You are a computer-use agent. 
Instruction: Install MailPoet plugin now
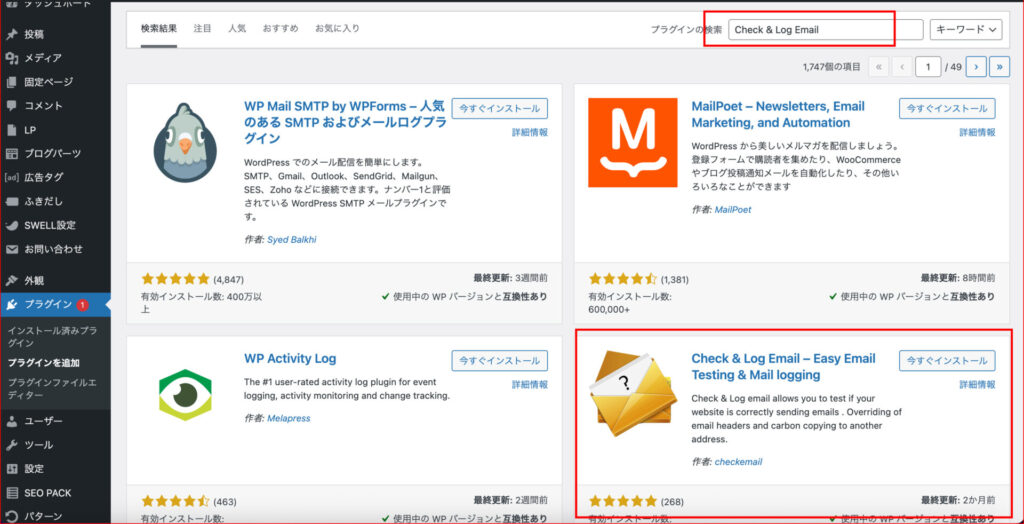tap(947, 108)
